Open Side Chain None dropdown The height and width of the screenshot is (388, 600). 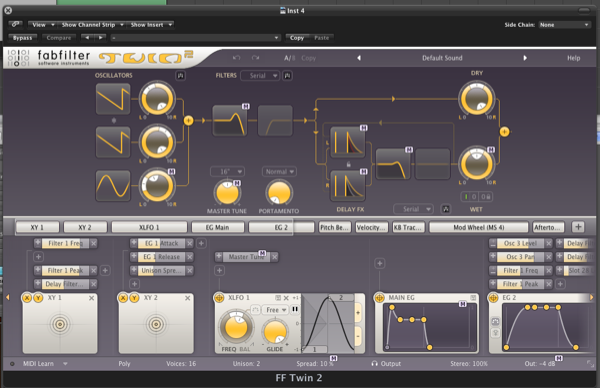(x=564, y=25)
